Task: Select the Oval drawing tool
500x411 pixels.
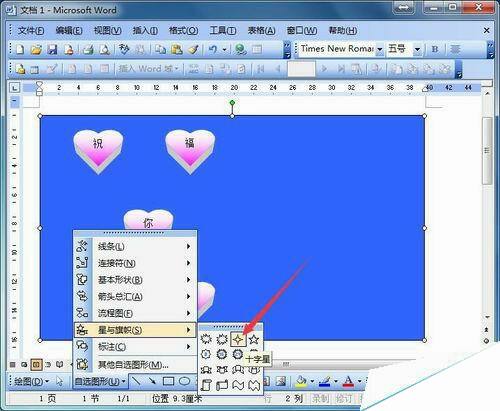Action: [185, 381]
